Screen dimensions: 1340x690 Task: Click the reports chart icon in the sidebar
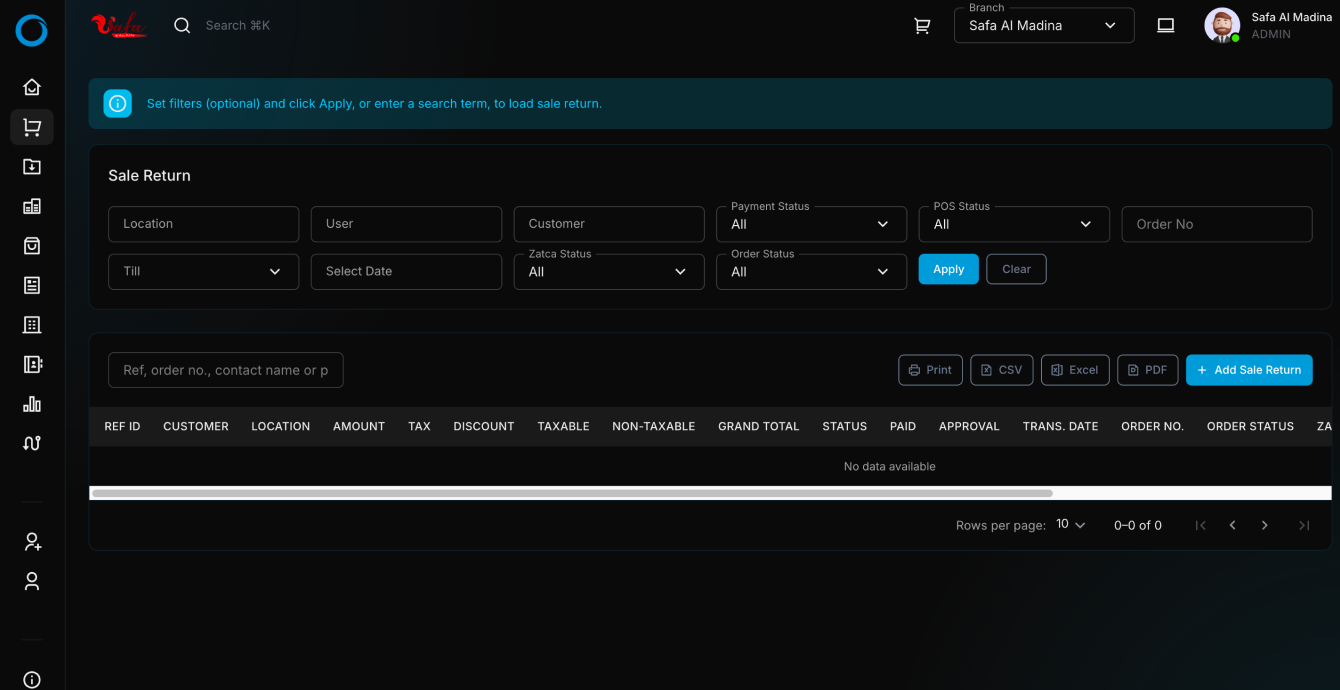32,206
